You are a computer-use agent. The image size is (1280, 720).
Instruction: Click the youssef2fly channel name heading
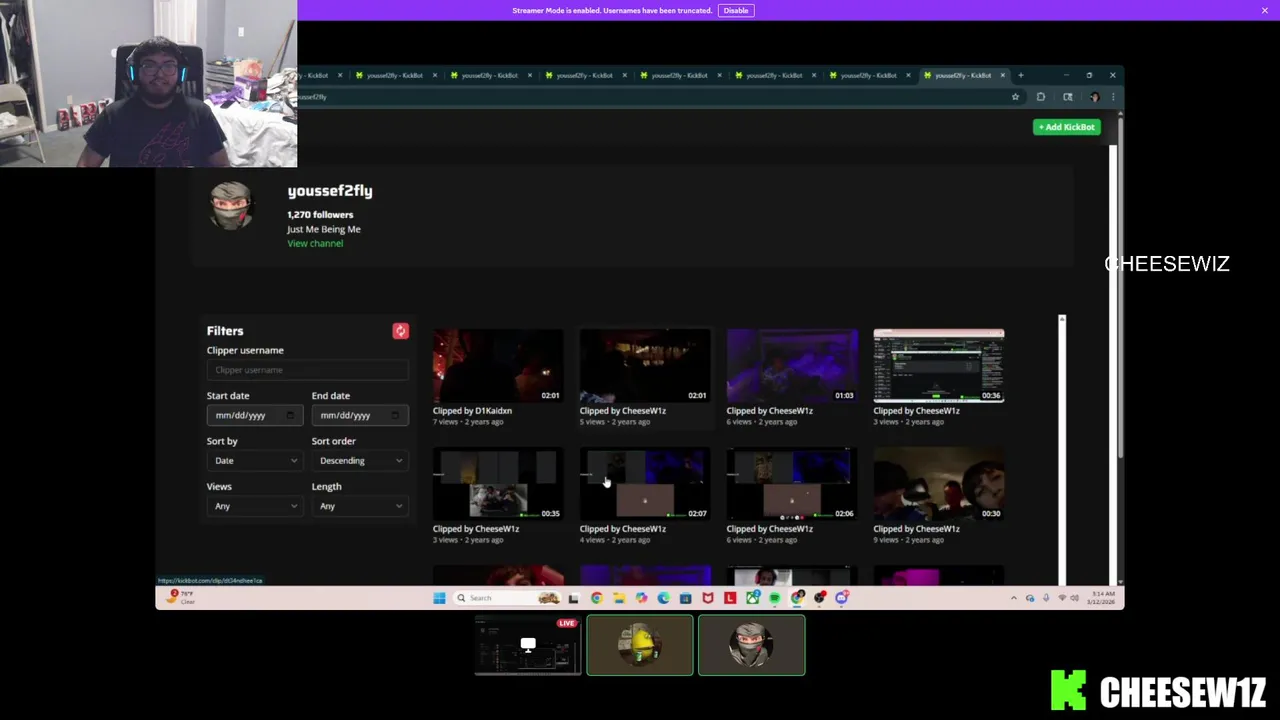[x=330, y=191]
